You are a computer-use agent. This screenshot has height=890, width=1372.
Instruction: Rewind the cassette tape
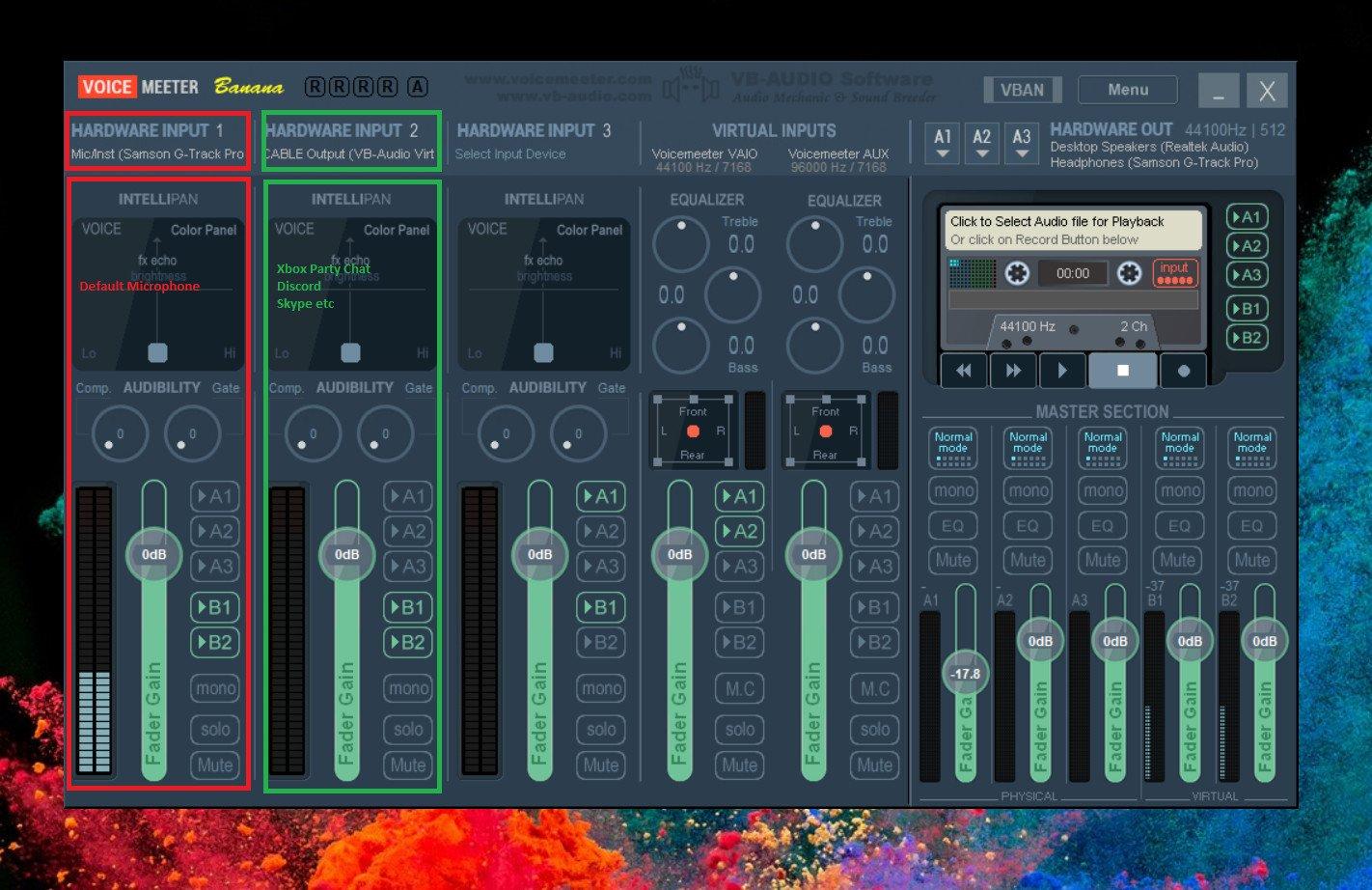click(964, 371)
